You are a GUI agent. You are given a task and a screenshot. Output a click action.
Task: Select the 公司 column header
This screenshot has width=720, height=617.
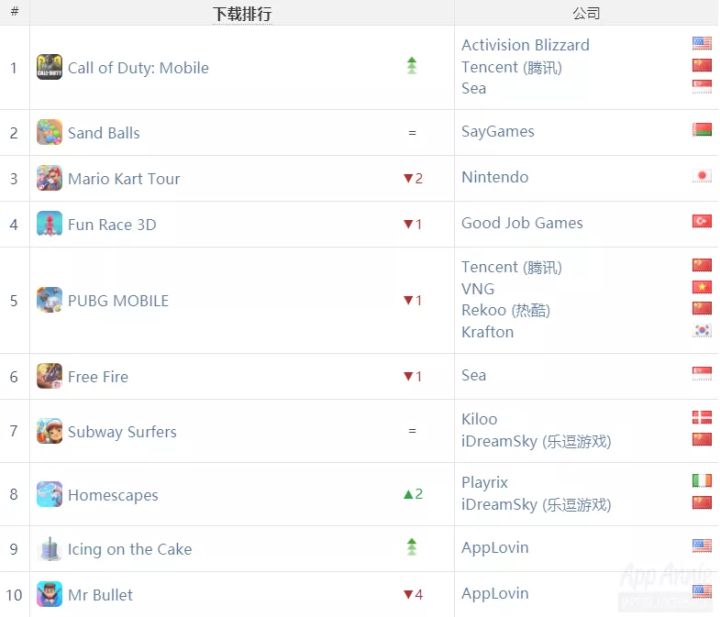(586, 13)
